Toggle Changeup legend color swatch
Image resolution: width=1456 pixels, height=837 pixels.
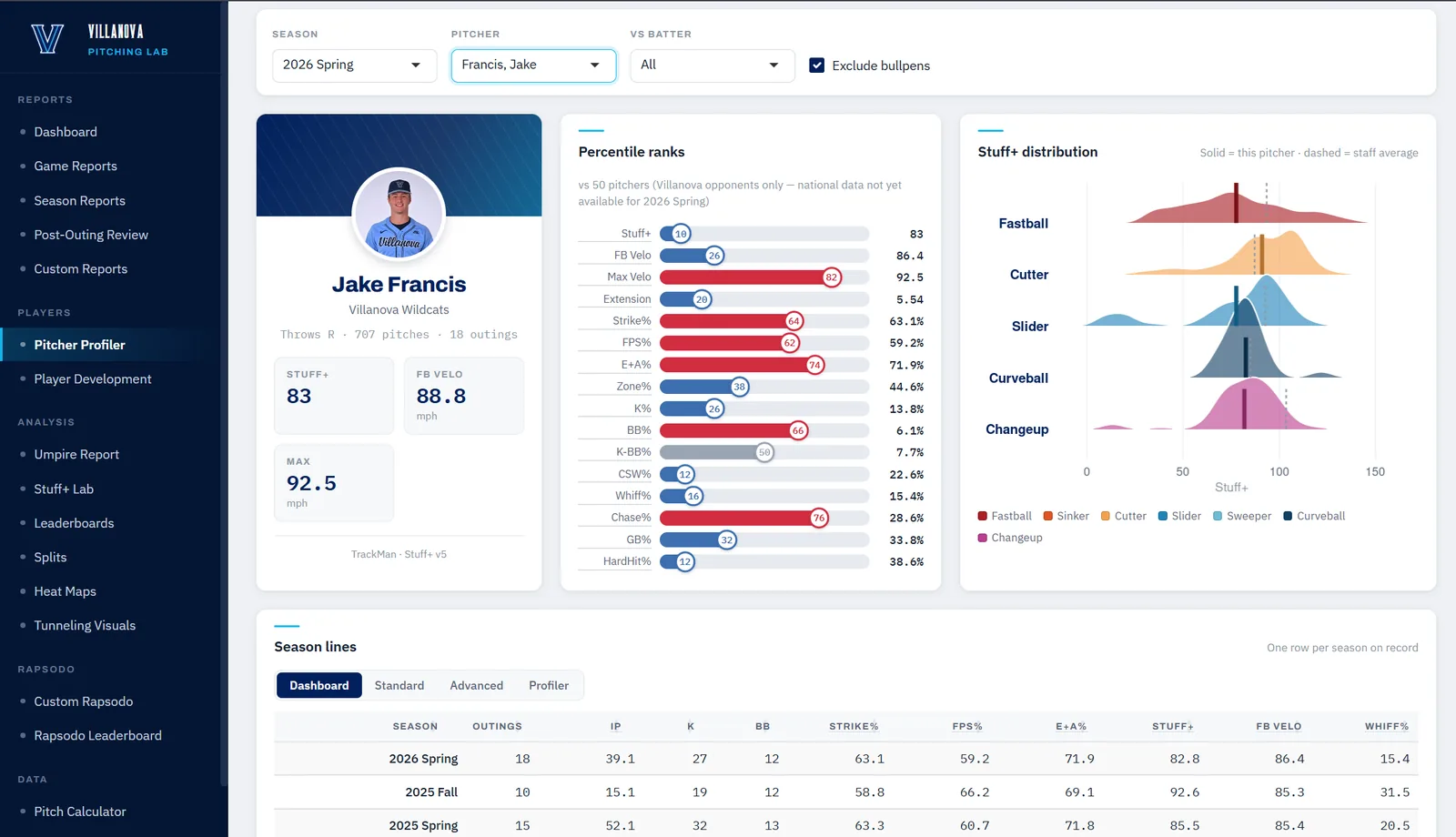coord(983,538)
